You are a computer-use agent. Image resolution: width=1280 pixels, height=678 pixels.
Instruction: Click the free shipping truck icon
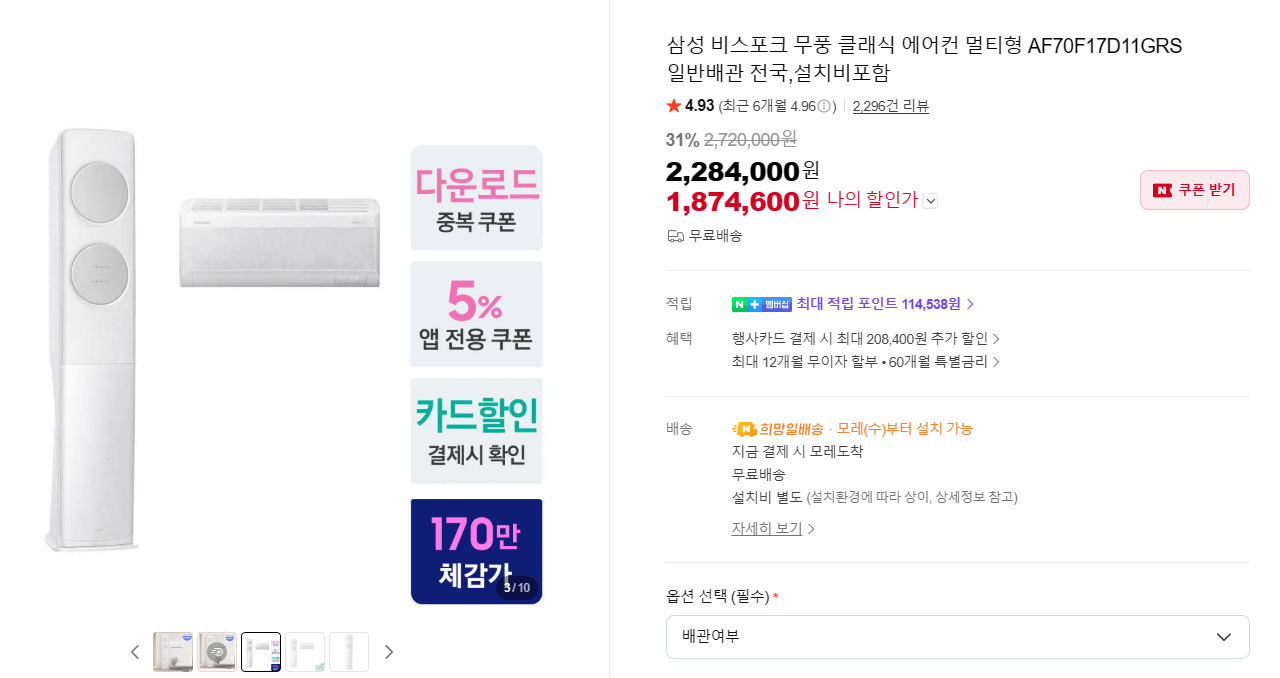click(x=676, y=236)
